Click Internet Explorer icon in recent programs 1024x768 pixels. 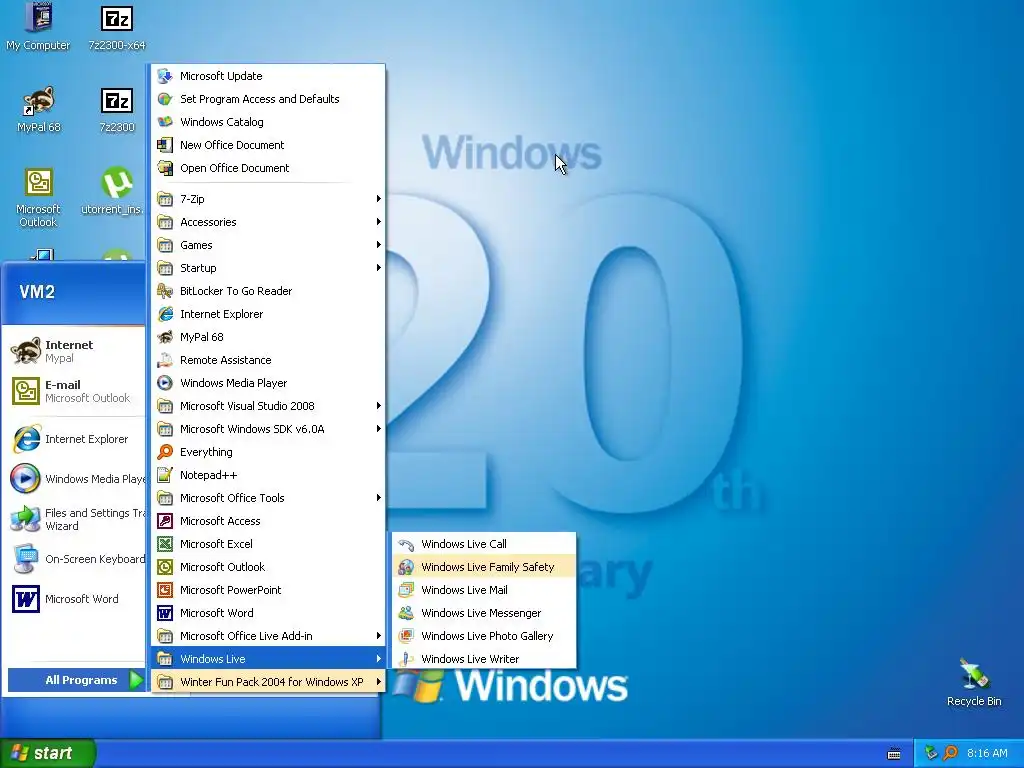pos(26,439)
